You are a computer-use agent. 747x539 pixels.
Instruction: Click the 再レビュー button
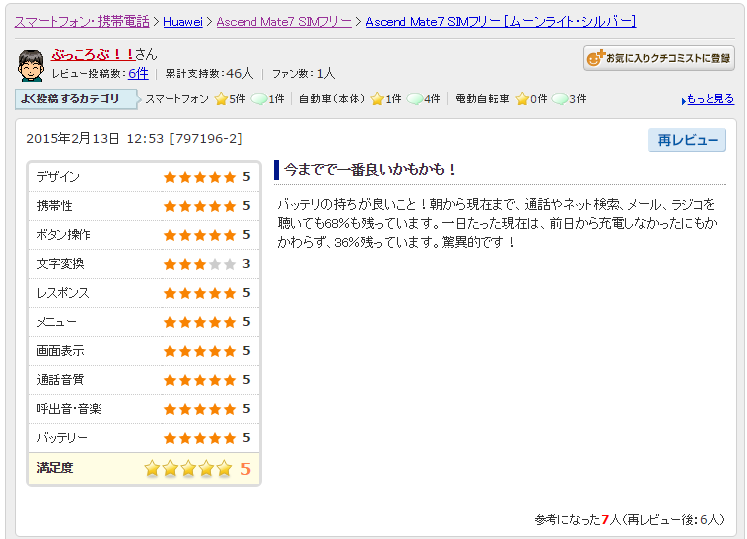pyautogui.click(x=687, y=140)
